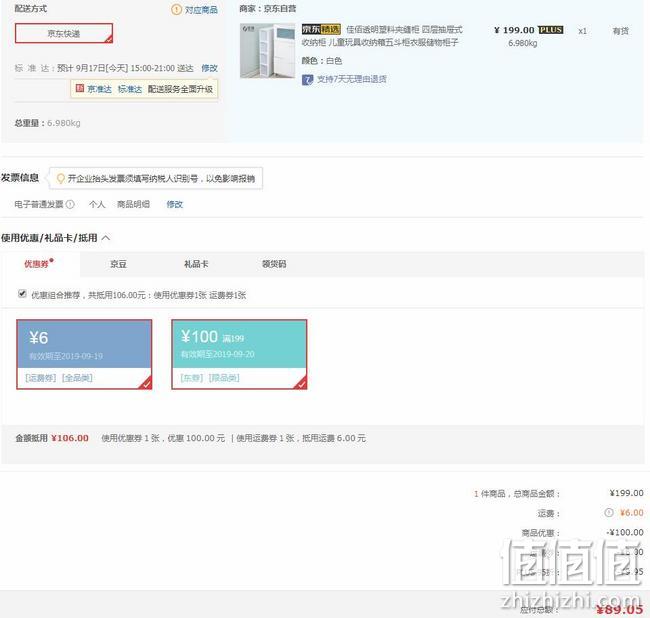The height and width of the screenshot is (618, 650).
Task: Click the 有货 stock status text
Action: tap(621, 31)
